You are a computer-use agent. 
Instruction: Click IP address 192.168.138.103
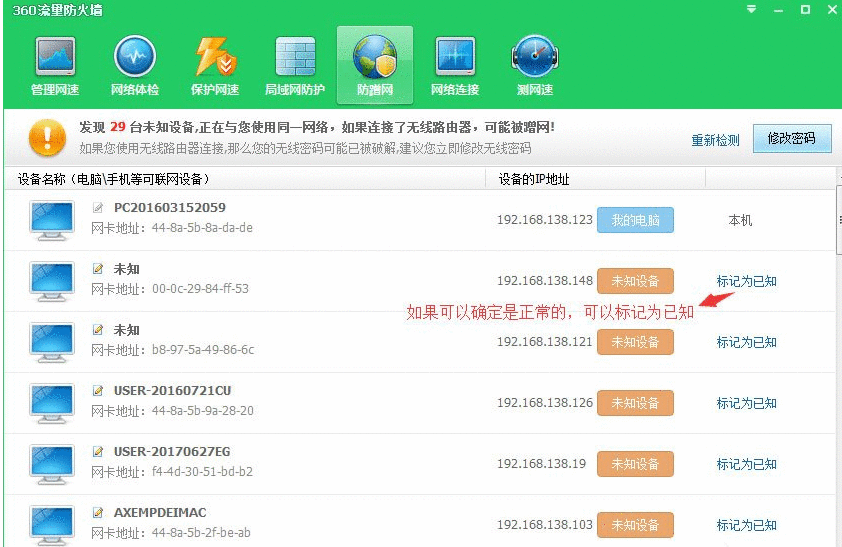[x=545, y=525]
